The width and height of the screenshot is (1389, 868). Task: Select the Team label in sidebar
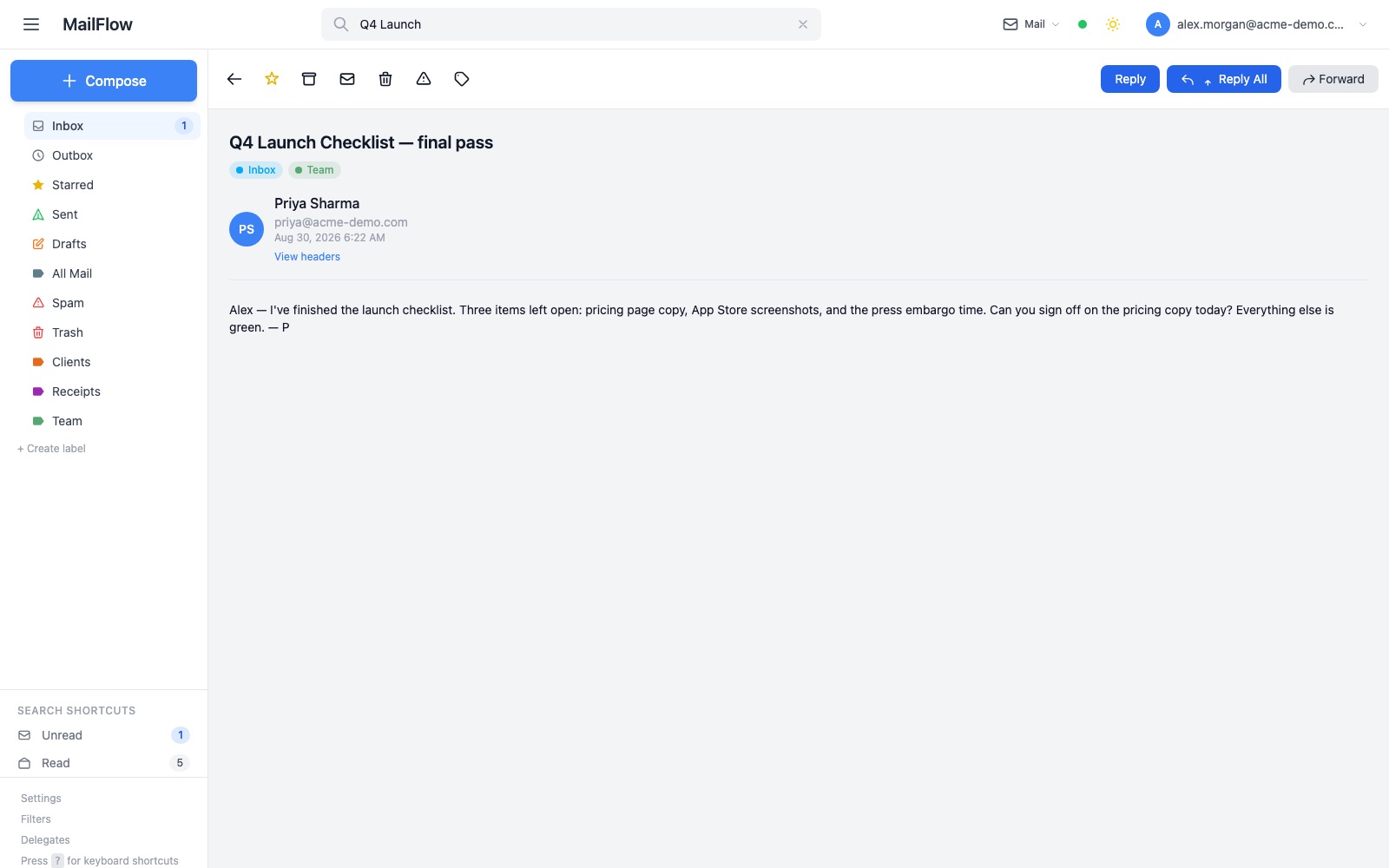(112, 421)
